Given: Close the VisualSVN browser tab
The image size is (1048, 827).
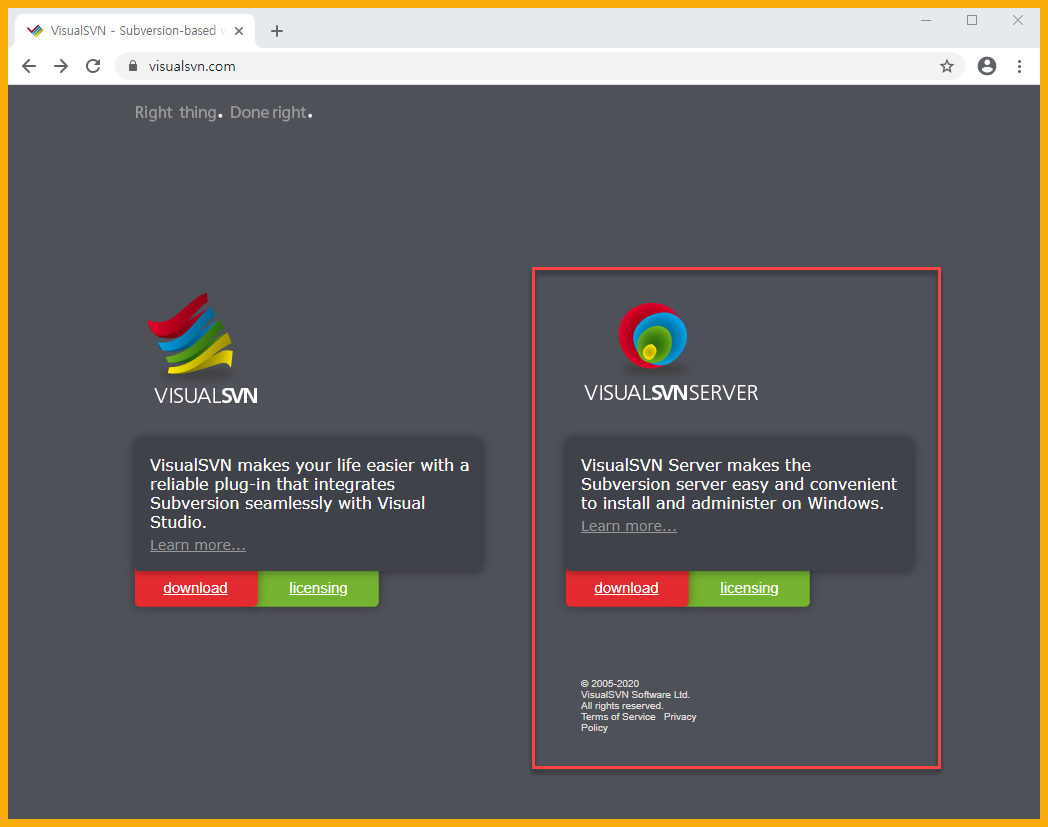Looking at the screenshot, I should (239, 31).
